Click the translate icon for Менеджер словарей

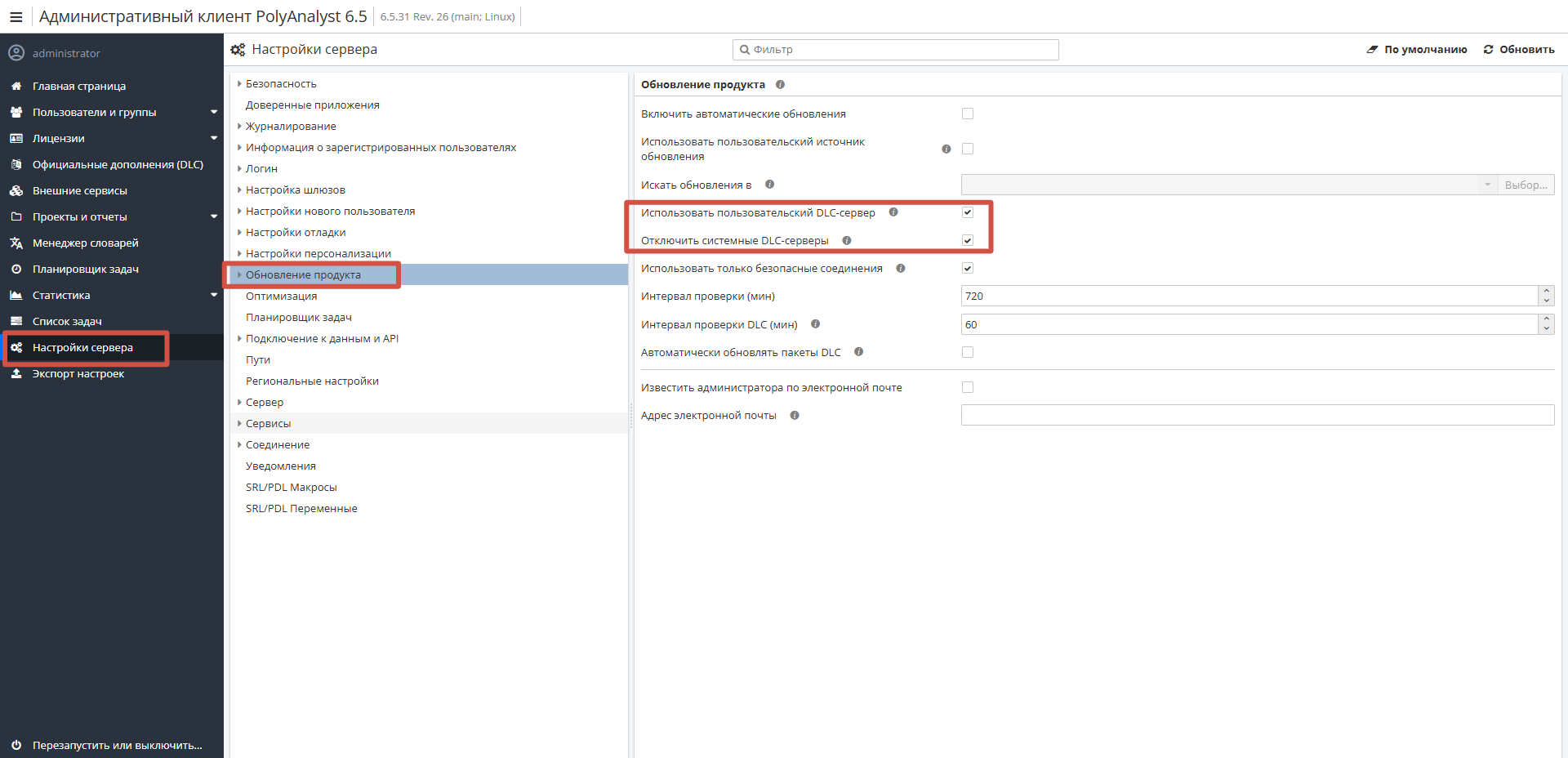pyautogui.click(x=16, y=243)
